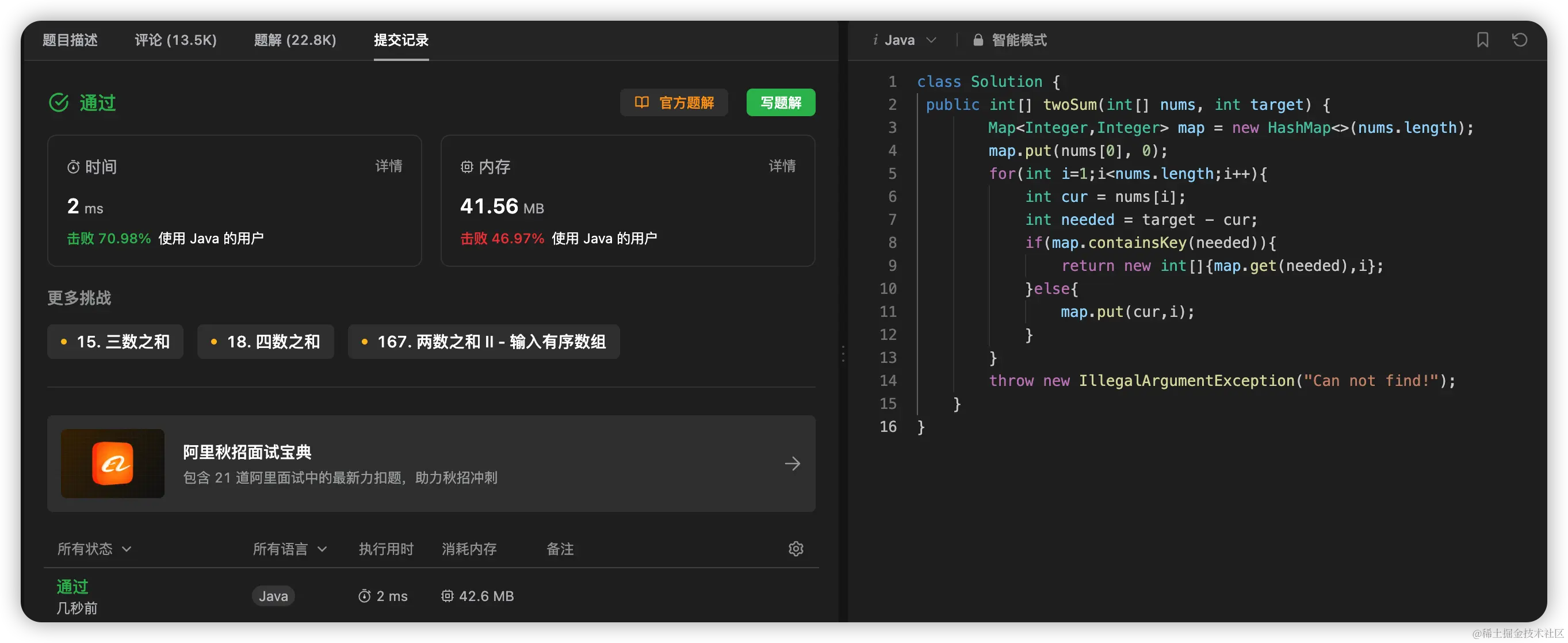
Task: Click the reset code icon
Action: [1519, 40]
